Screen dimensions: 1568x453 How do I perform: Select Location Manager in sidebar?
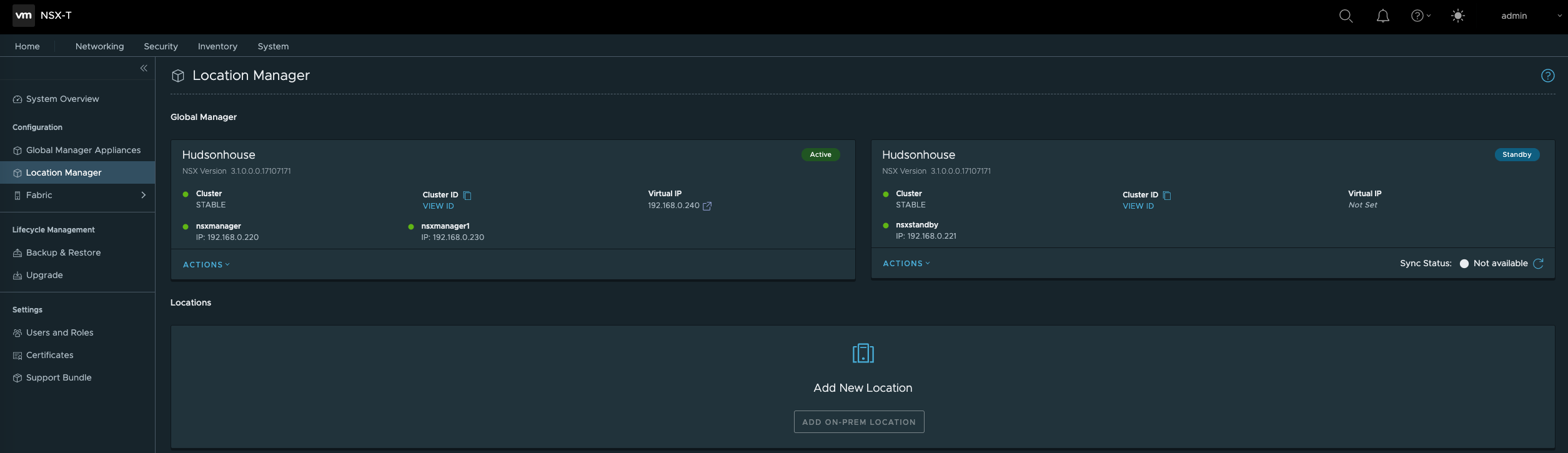tap(77, 172)
